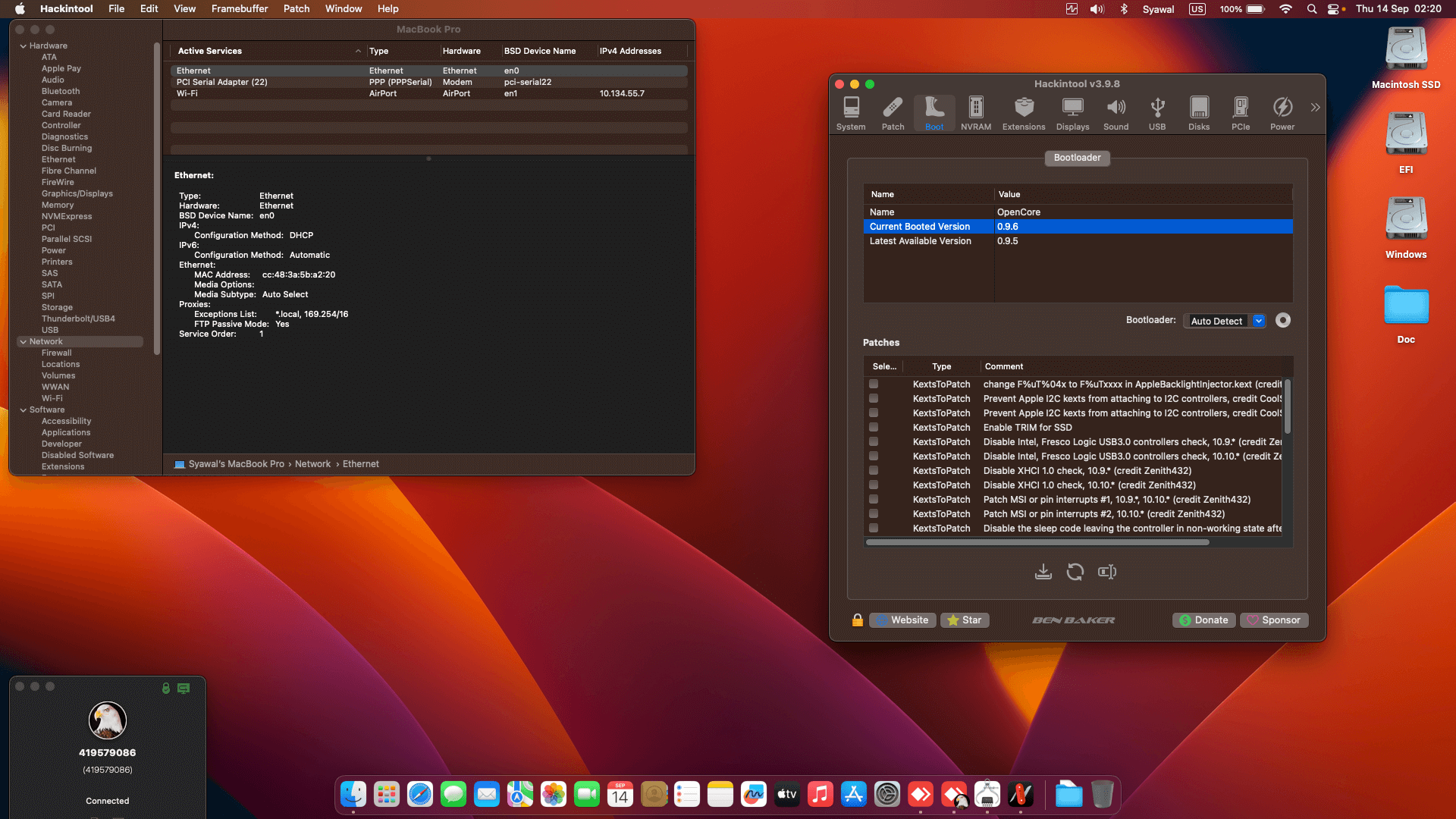
Task: Switch to the NVRAM section
Action: pos(975,113)
